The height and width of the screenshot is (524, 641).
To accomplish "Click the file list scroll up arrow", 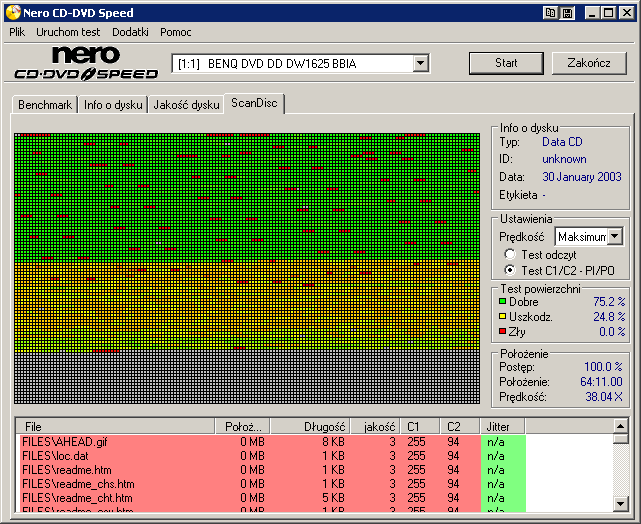I will [621, 426].
